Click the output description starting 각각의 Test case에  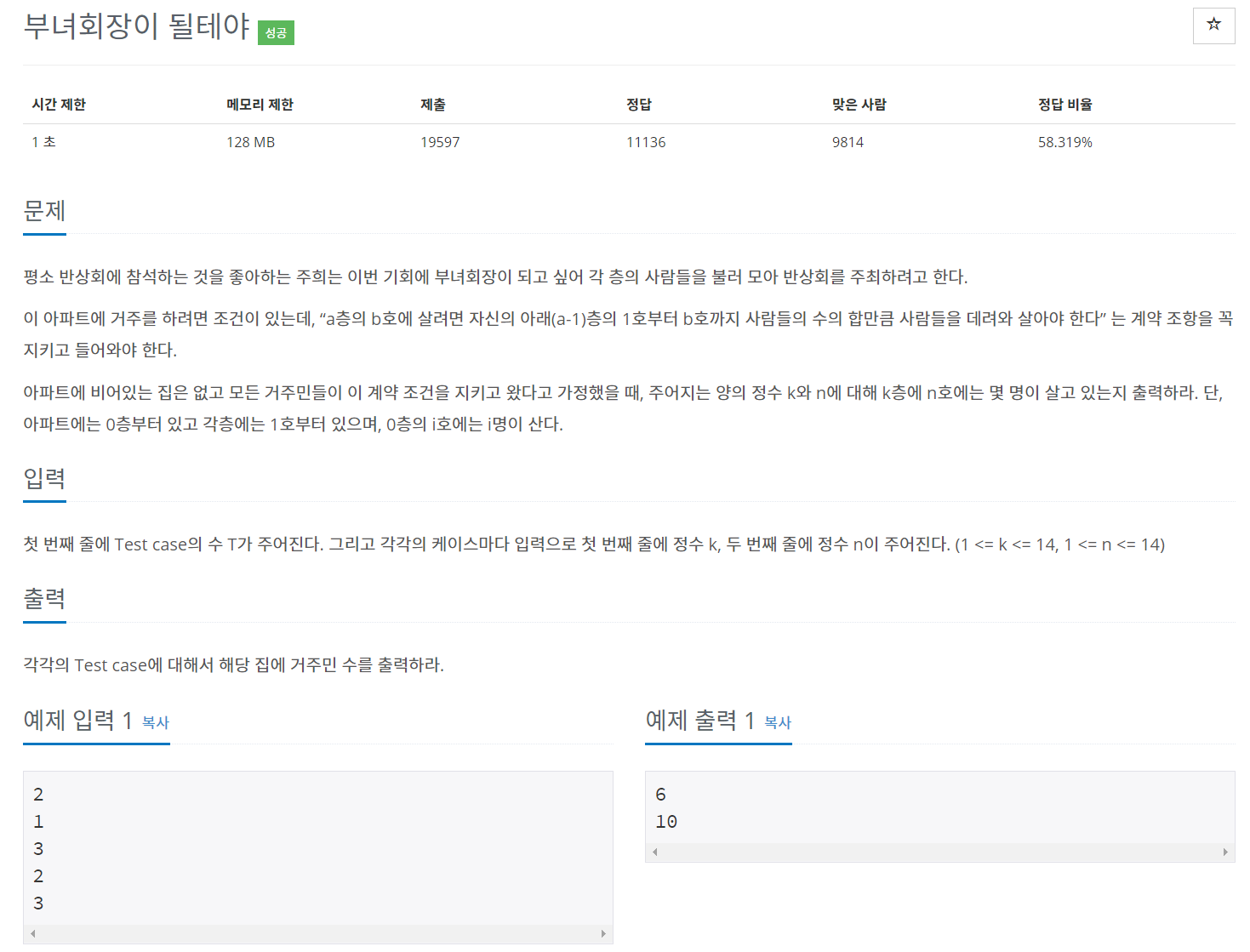click(x=233, y=665)
